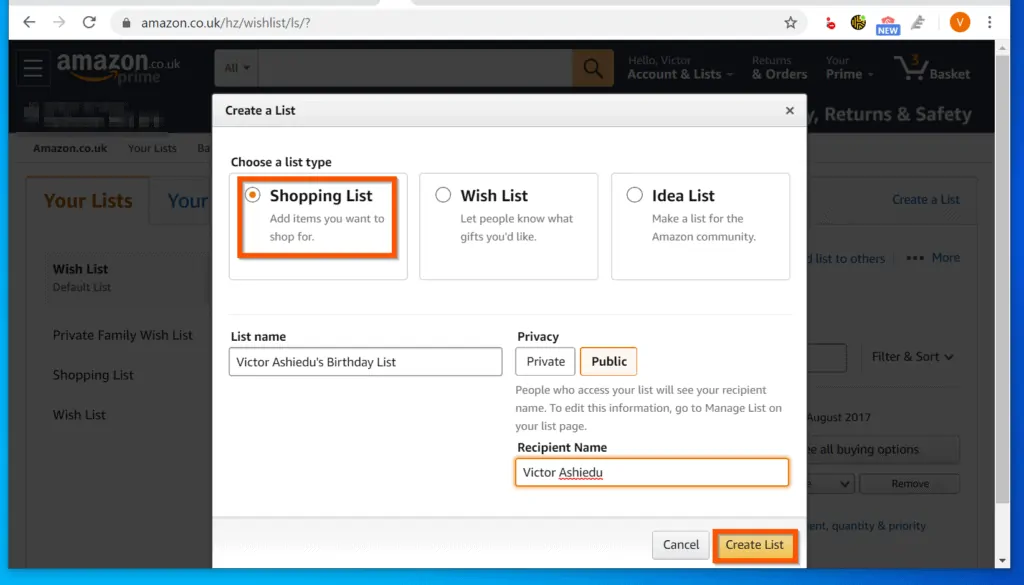Open Returns & Orders
This screenshot has height=585, width=1024.
[x=779, y=68]
